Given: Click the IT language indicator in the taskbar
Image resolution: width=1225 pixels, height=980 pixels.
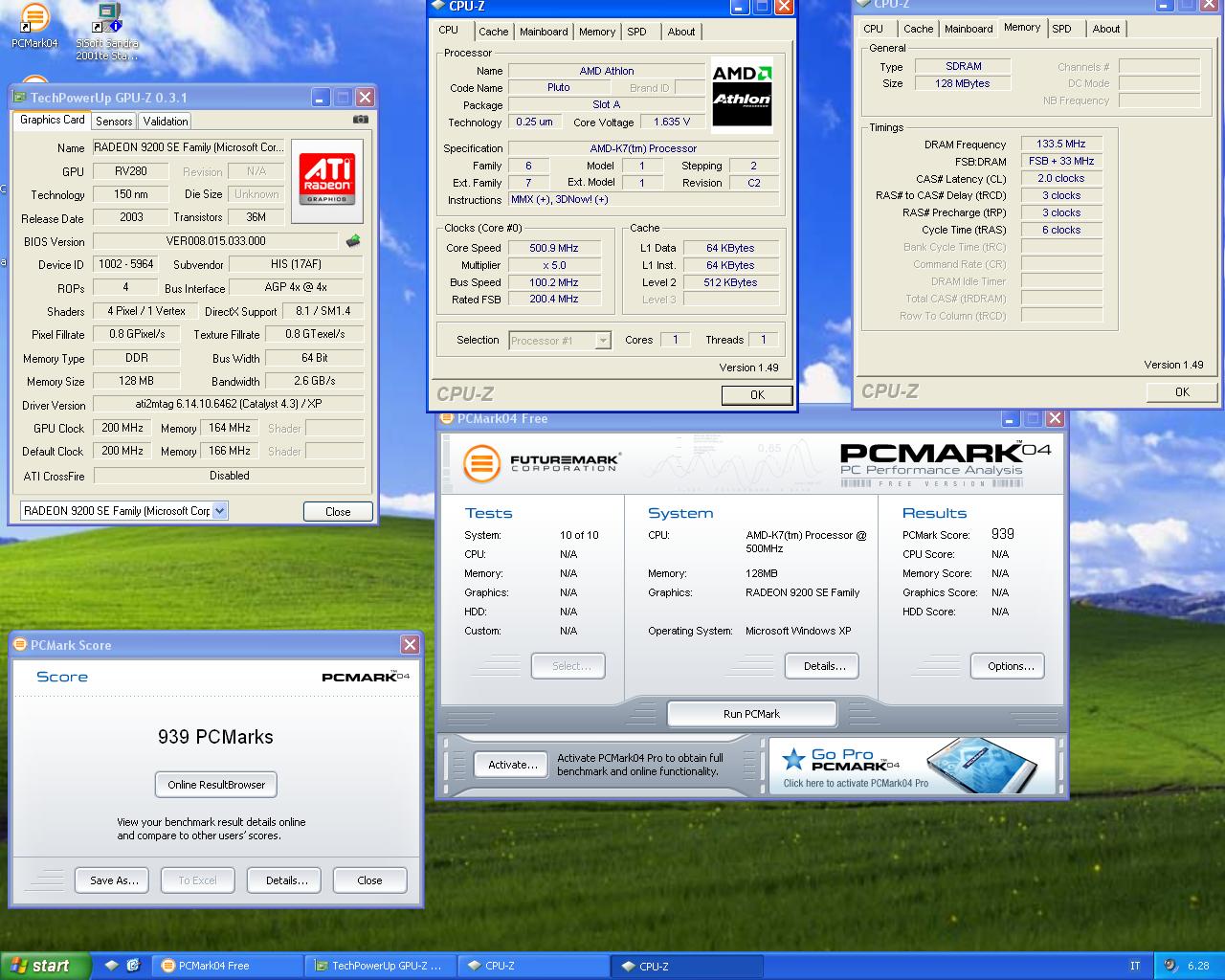Looking at the screenshot, I should coord(1136,967).
